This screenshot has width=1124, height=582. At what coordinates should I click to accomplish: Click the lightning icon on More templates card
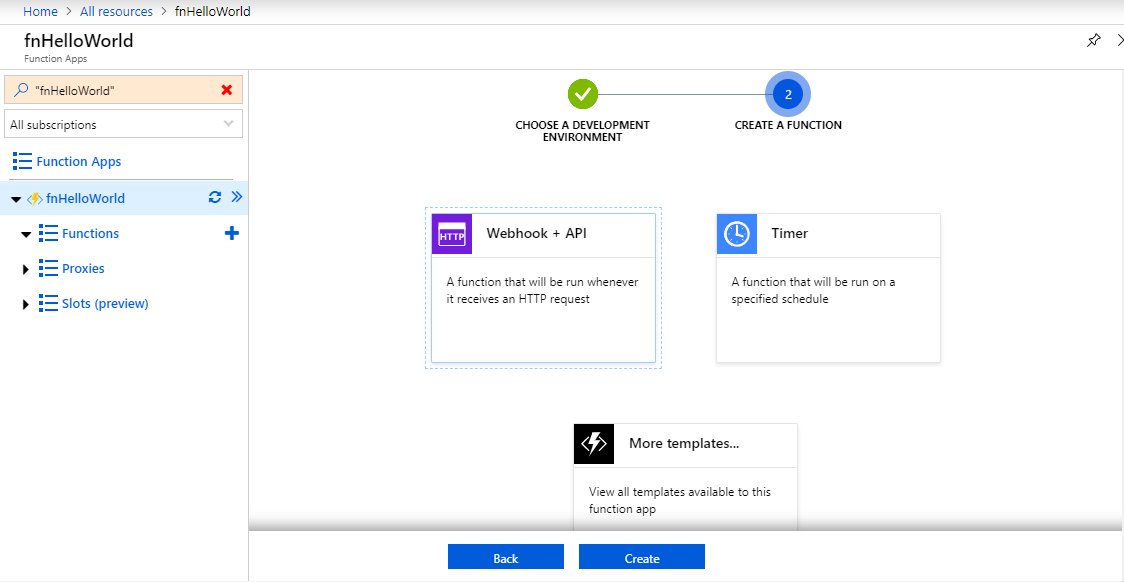click(594, 443)
